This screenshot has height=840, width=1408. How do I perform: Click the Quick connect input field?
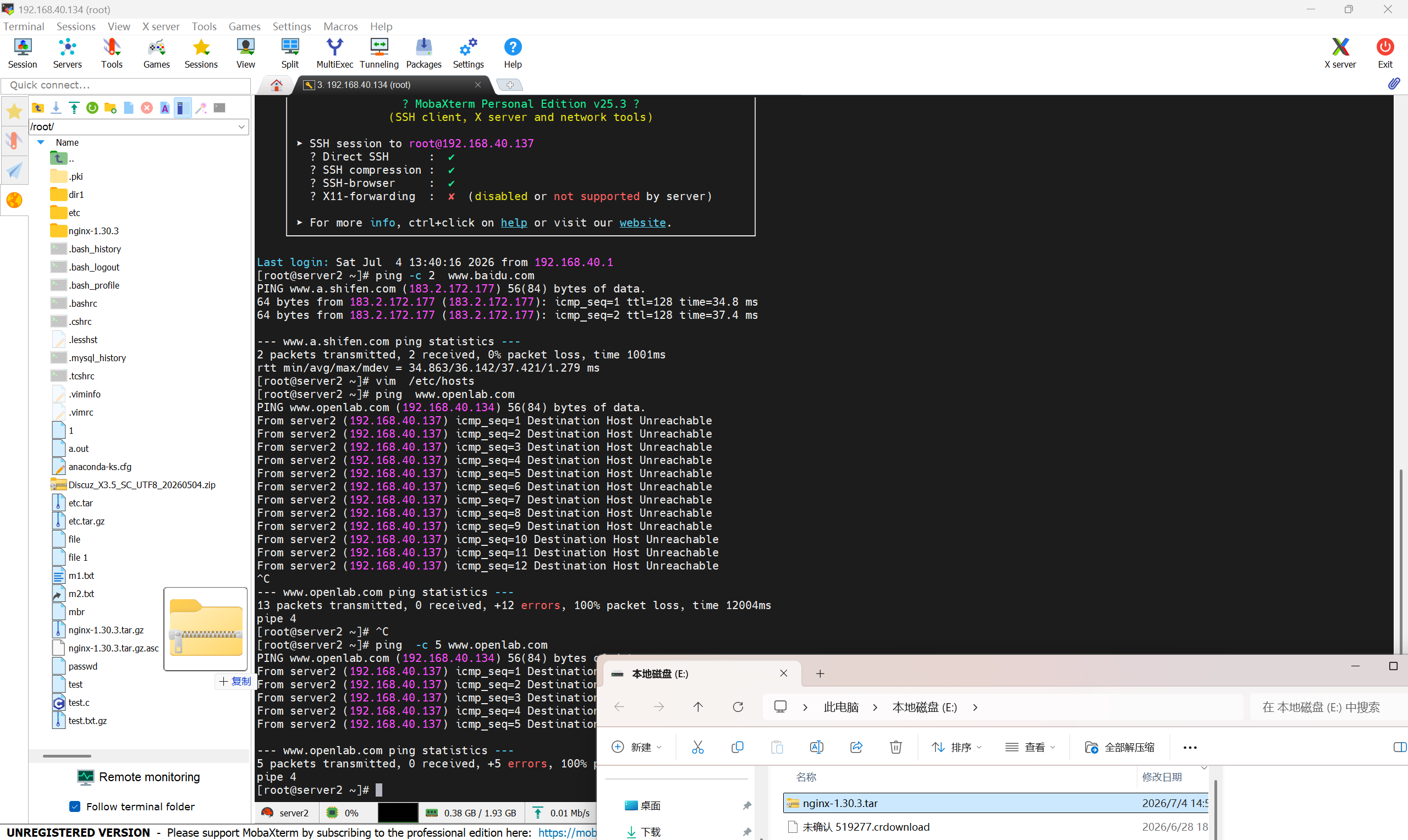pos(126,85)
